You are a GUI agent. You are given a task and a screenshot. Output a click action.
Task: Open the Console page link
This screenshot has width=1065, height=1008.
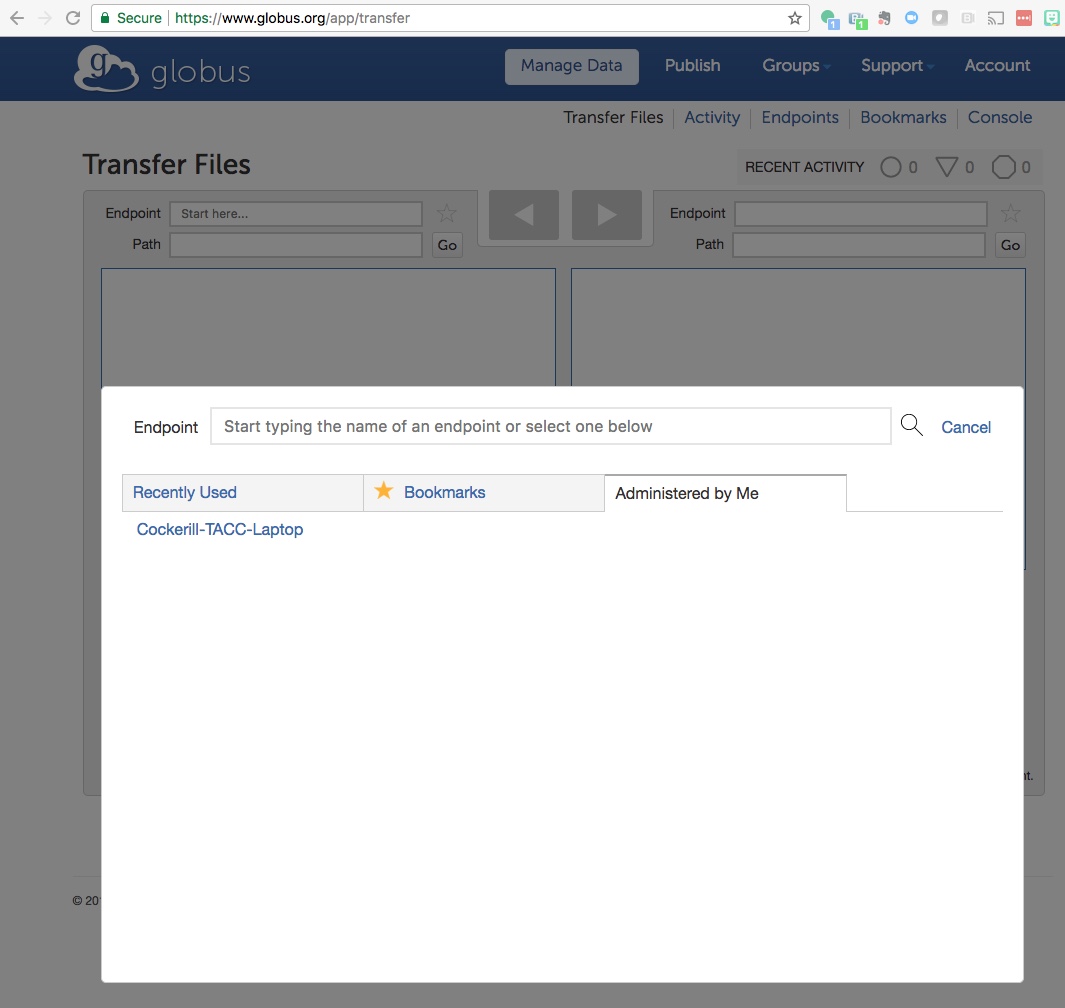point(1000,118)
